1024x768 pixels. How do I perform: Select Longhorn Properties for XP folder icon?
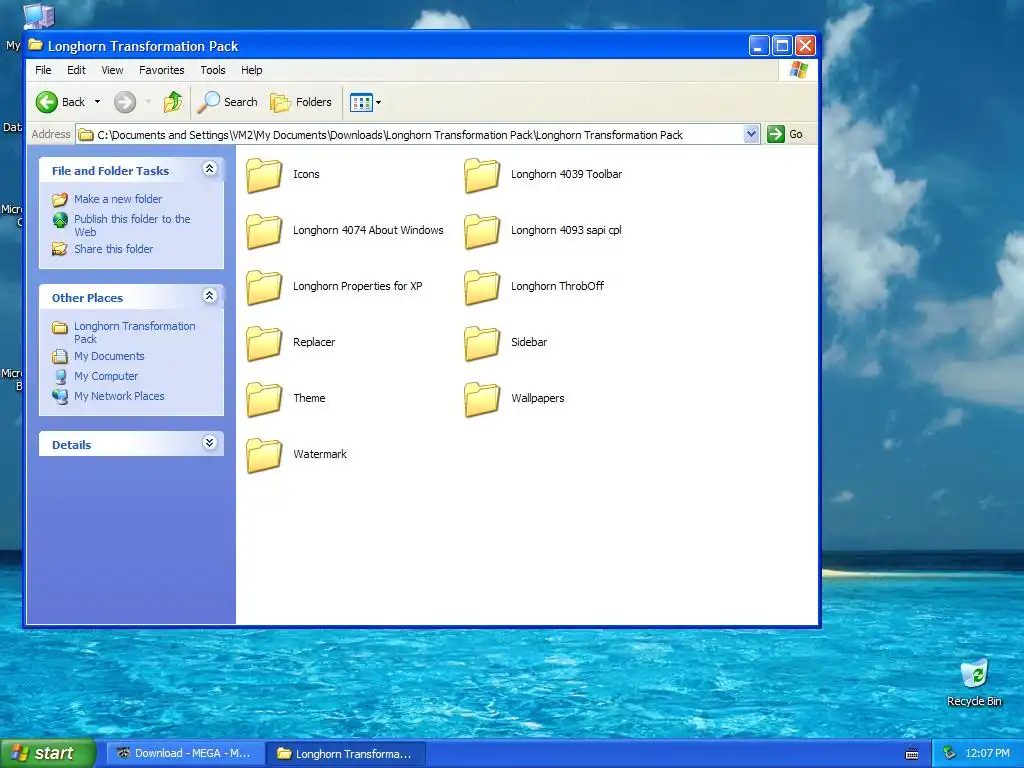(264, 287)
